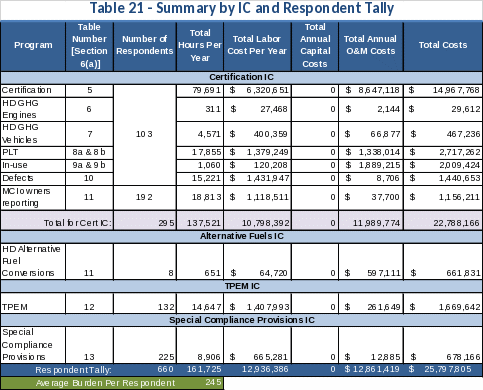This screenshot has width=483, height=390.
Task: Click the 'HD GHG Engines' row label
Action: tap(33, 109)
